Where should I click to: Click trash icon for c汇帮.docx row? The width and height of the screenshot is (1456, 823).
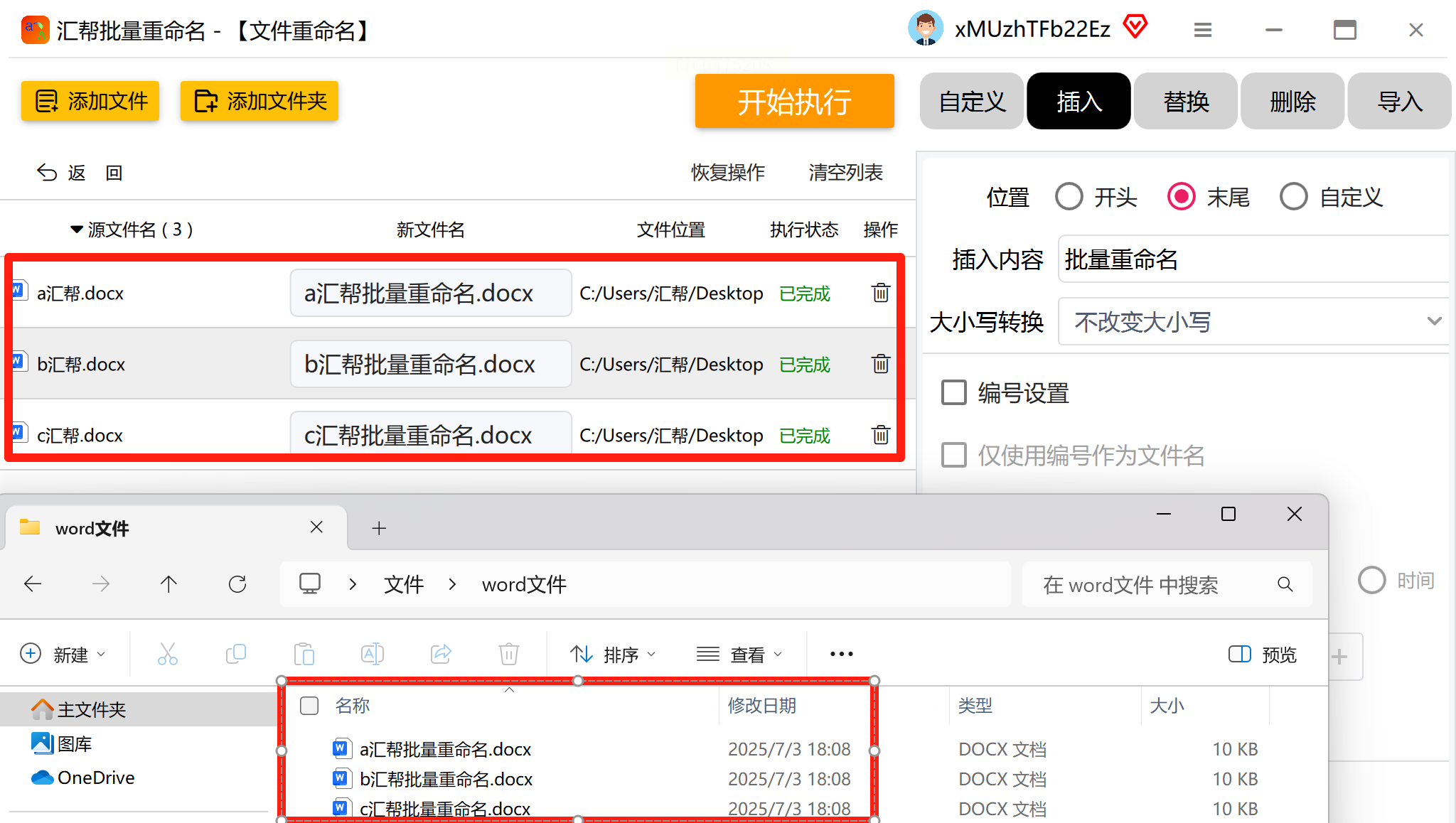[x=880, y=434]
